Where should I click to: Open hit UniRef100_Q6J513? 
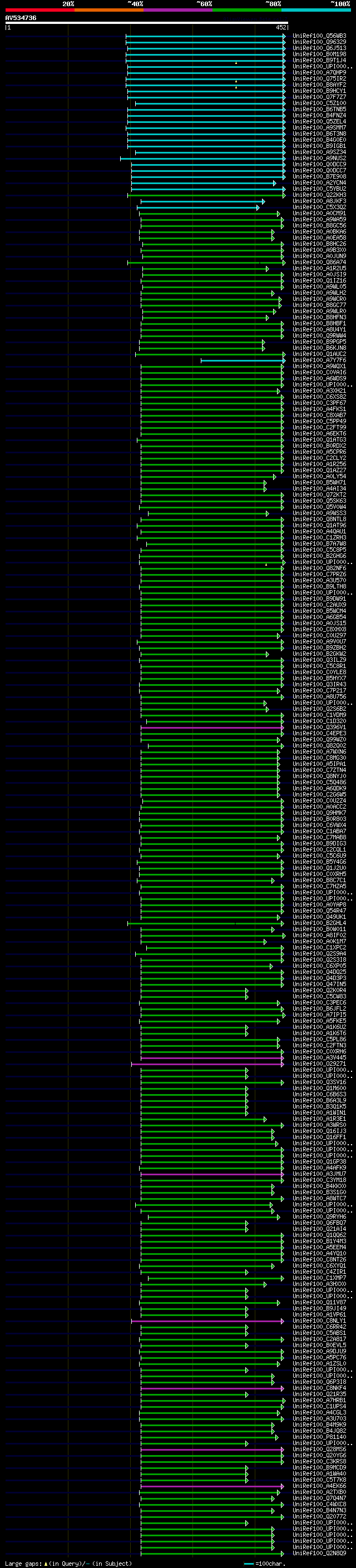coord(319,49)
